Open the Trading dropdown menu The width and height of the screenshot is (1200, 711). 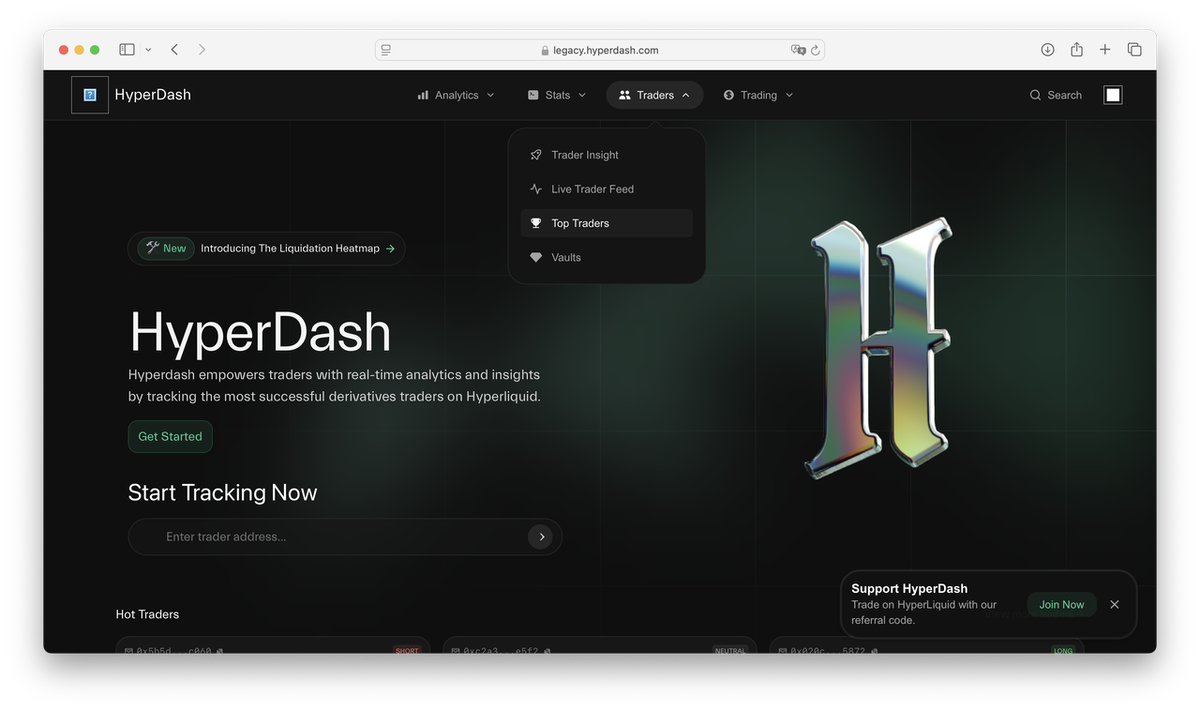(758, 95)
